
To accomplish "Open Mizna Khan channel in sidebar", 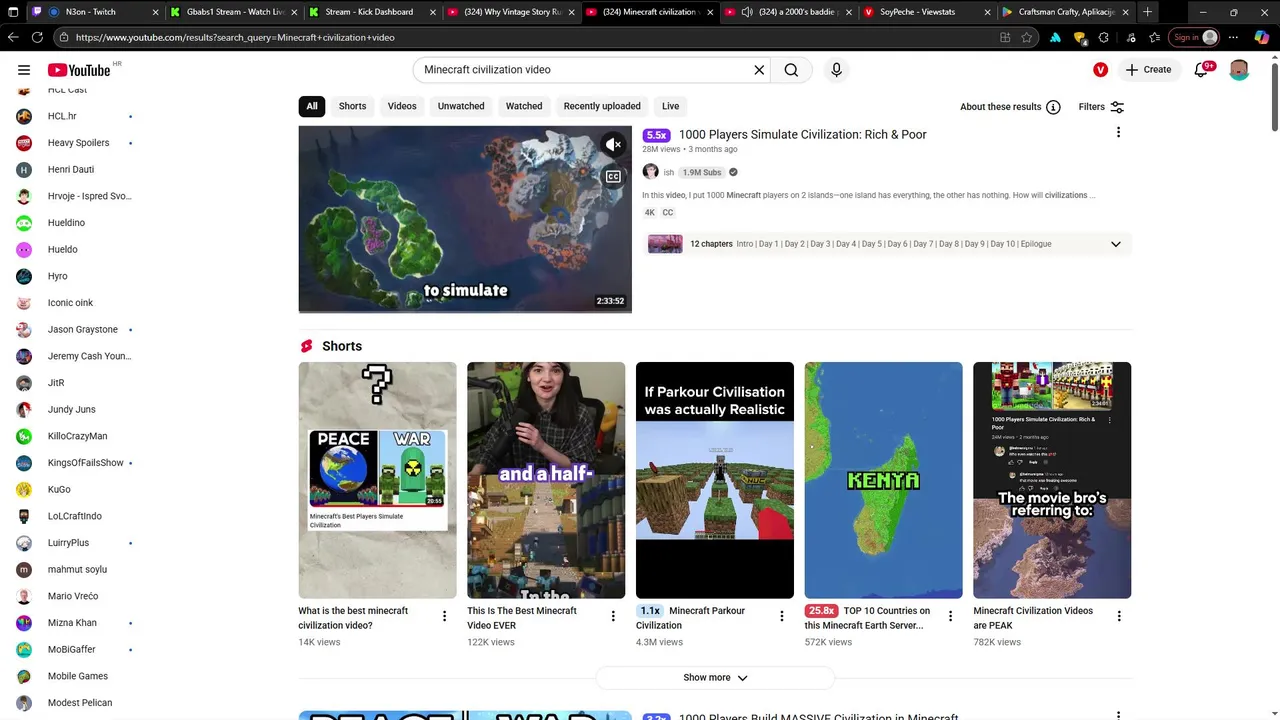I will tap(74, 623).
